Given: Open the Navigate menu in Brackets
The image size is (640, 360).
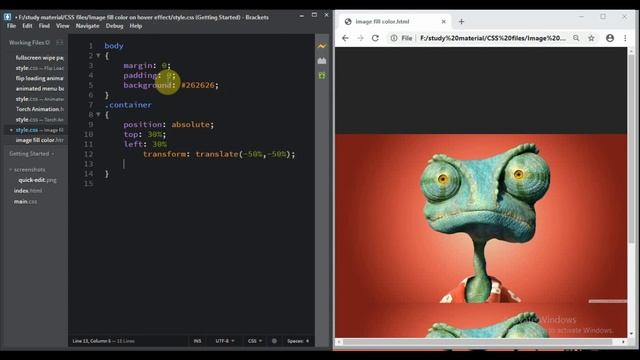Looking at the screenshot, I should [x=87, y=26].
